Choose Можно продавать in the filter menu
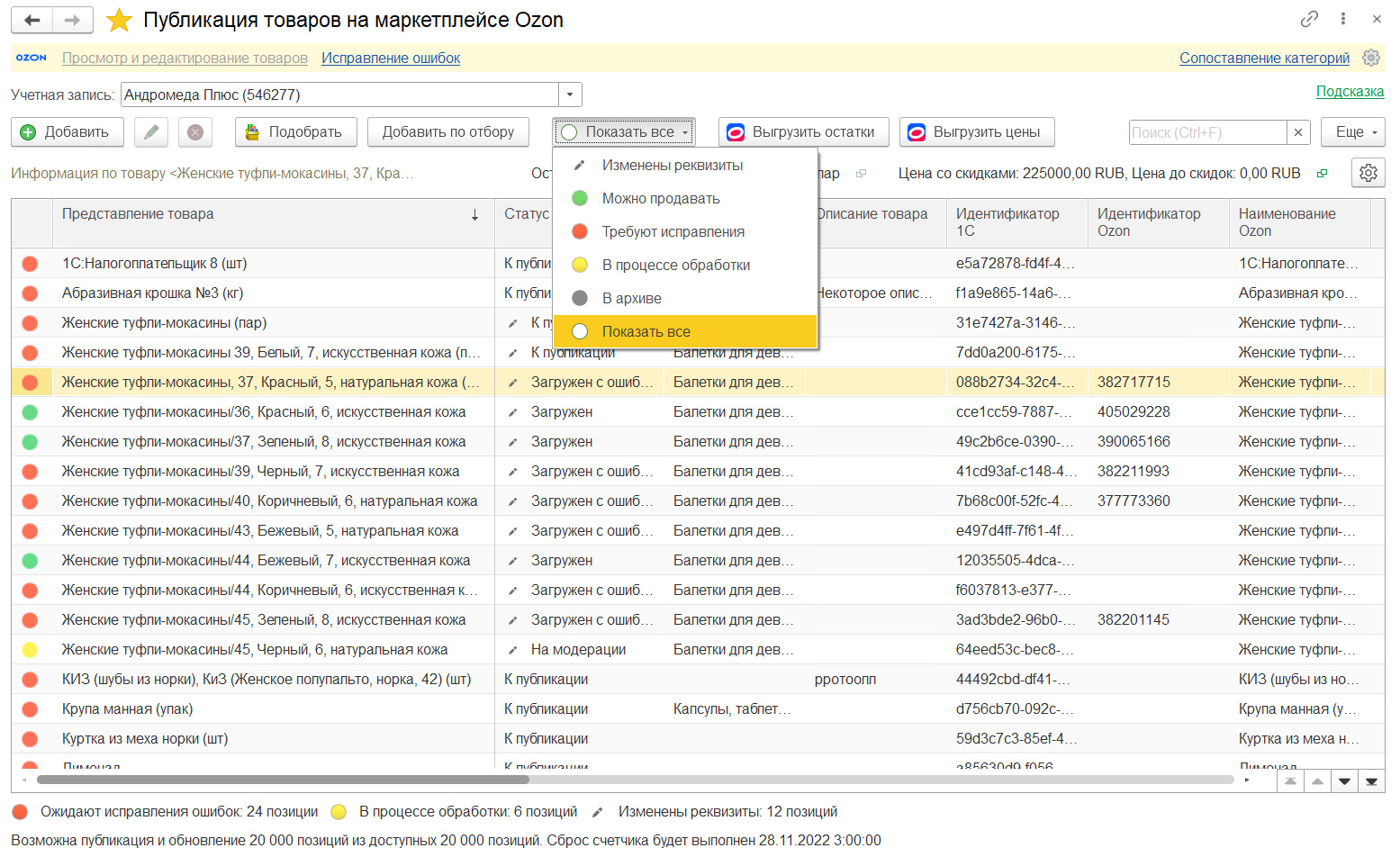The image size is (1400, 857). point(685,199)
